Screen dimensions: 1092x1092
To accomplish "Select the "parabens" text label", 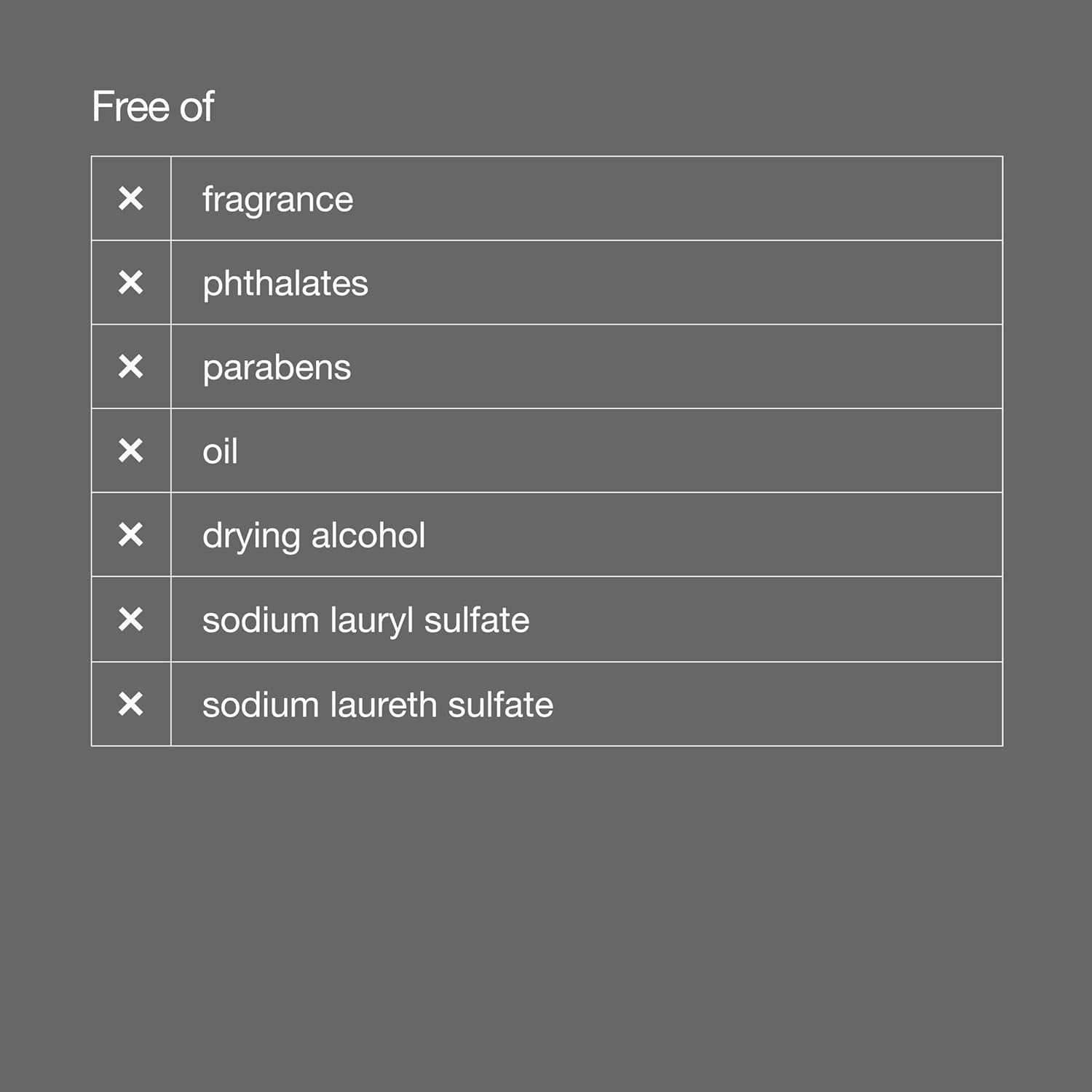I will click(277, 368).
